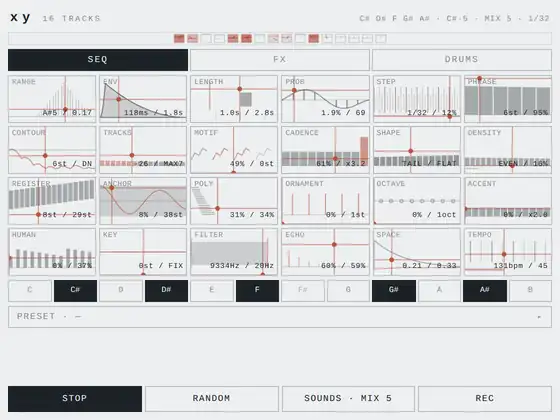
Task: Start recording with the REC button
Action: 485,399
